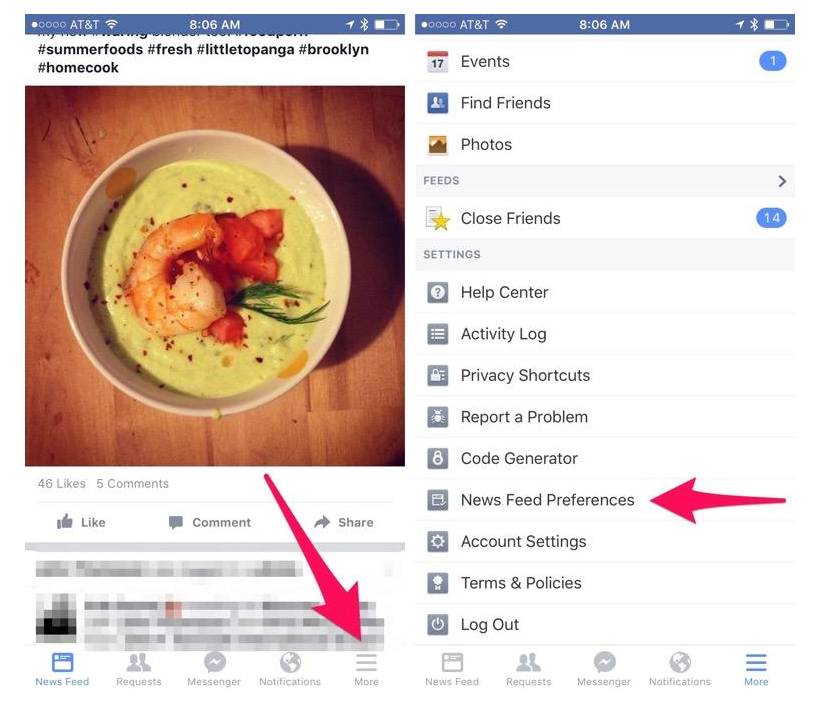Click the Log Out power icon
Image resolution: width=827 pixels, height=707 pixels.
437,625
